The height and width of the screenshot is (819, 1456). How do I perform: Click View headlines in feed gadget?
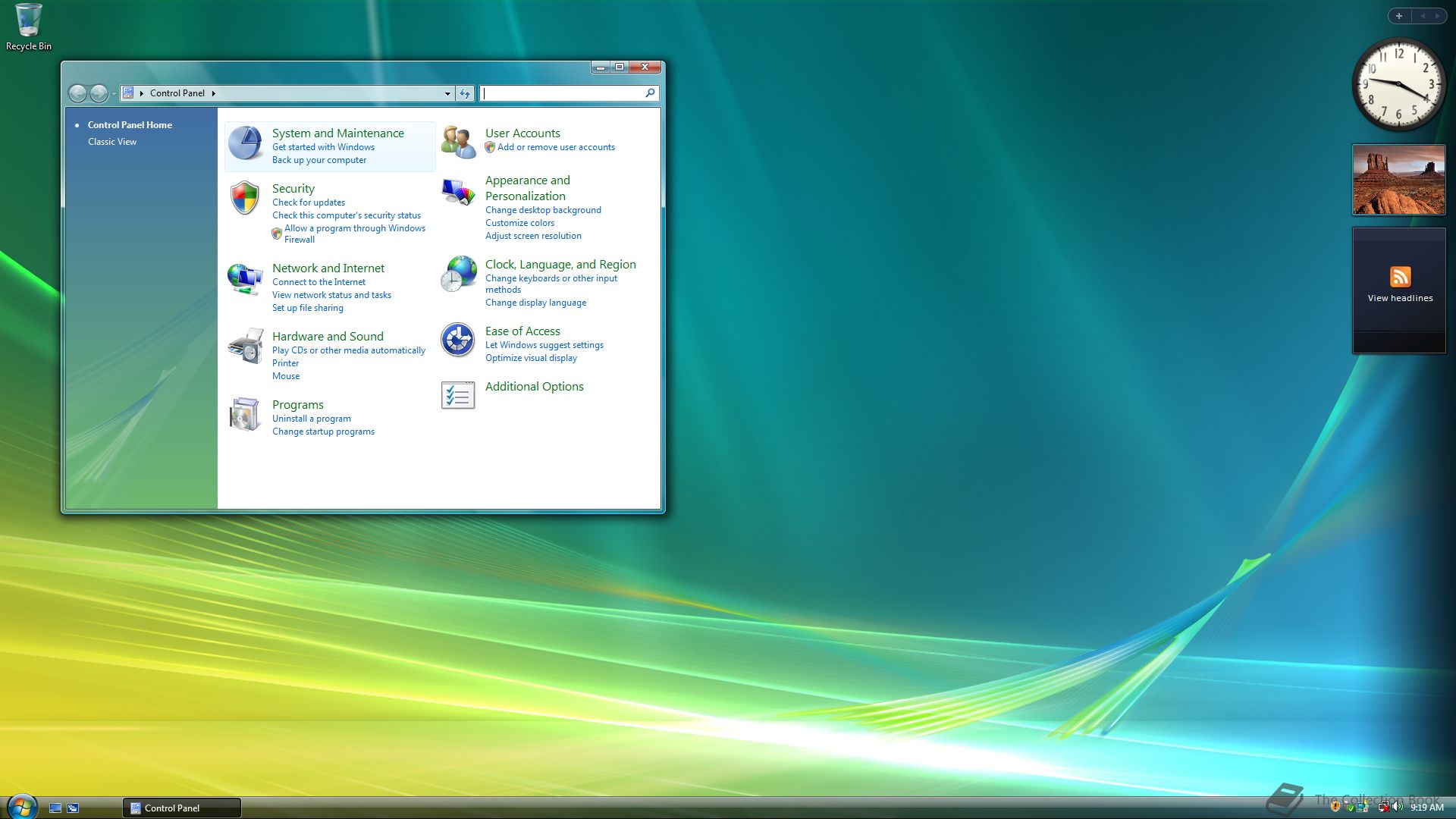tap(1400, 298)
